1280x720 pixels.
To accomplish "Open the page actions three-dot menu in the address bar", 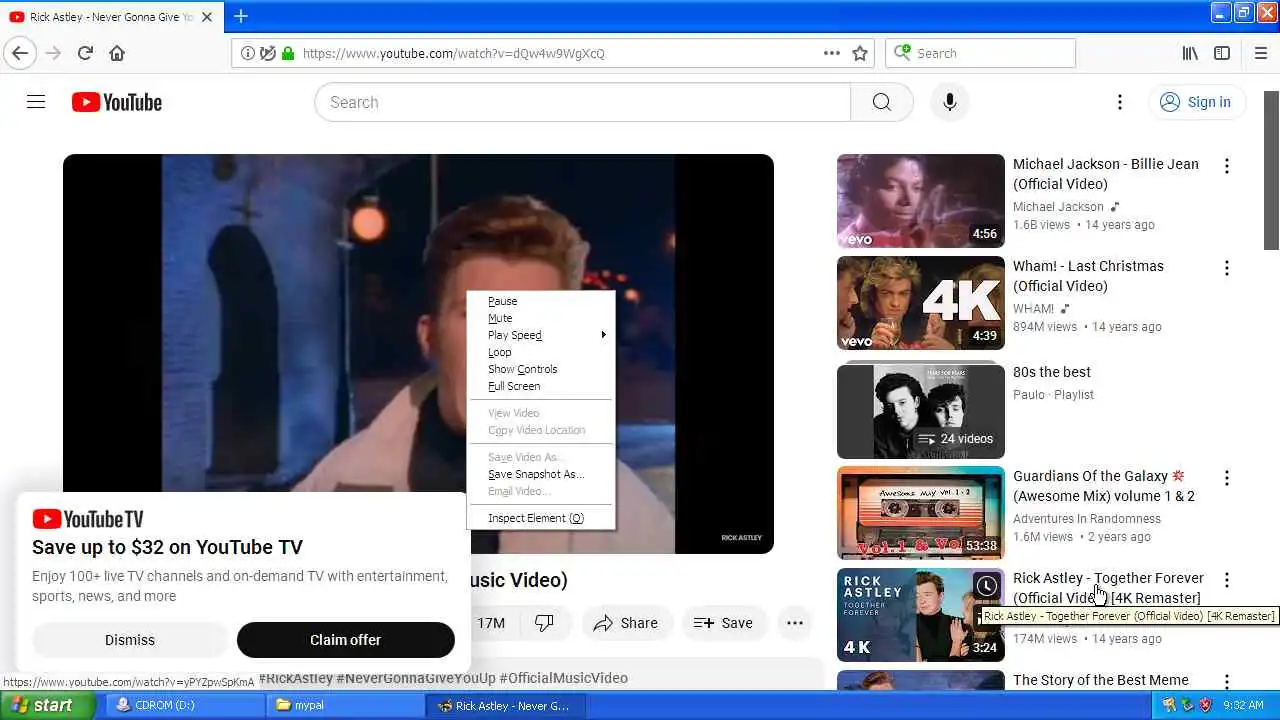I will point(832,53).
